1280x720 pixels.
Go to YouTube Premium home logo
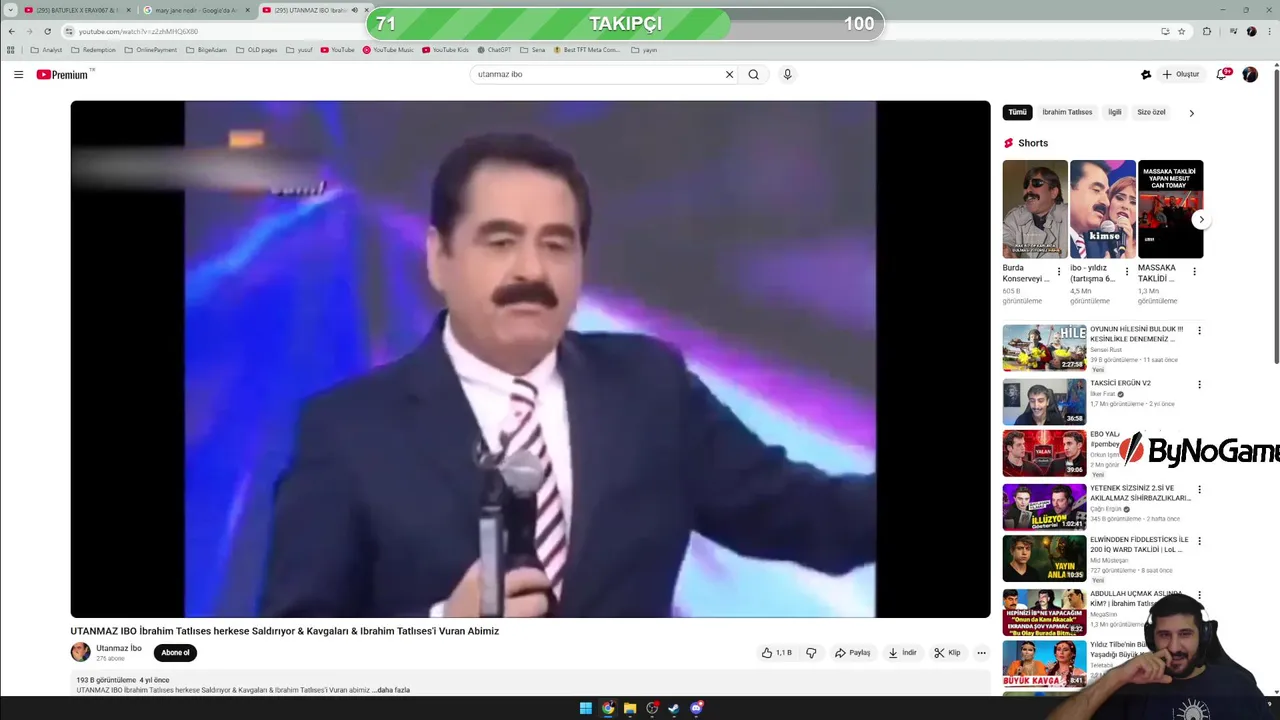(x=63, y=74)
